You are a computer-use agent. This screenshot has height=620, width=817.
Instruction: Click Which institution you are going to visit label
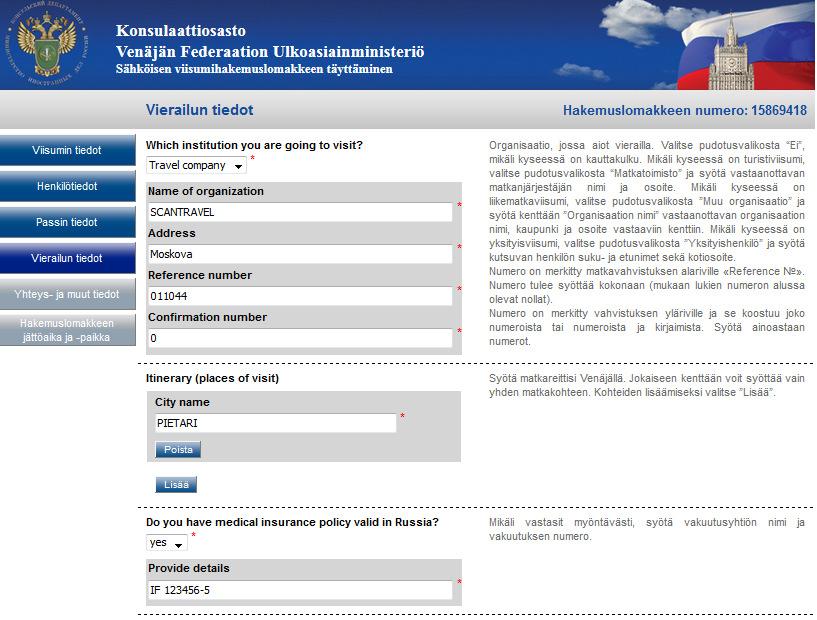click(x=254, y=145)
